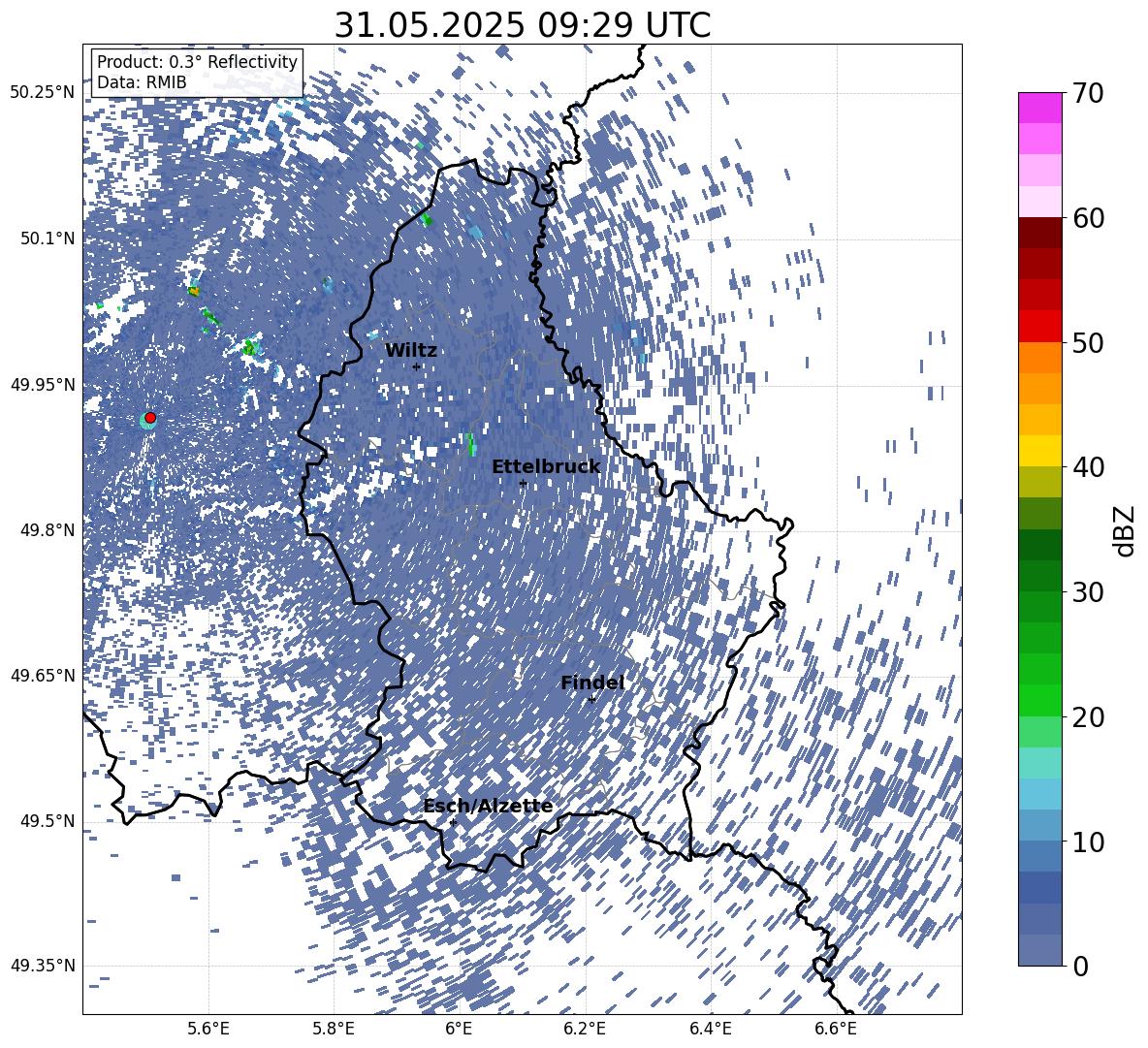
Task: Click the olive colorbar segment below 40
Action: click(1039, 482)
